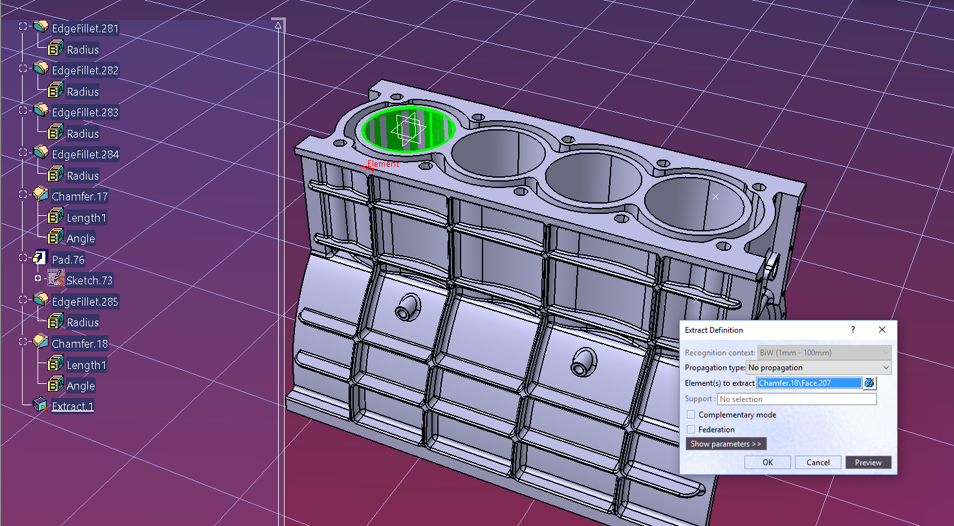The image size is (954, 526).
Task: Cancel the Extract Definition dialog
Action: (818, 462)
